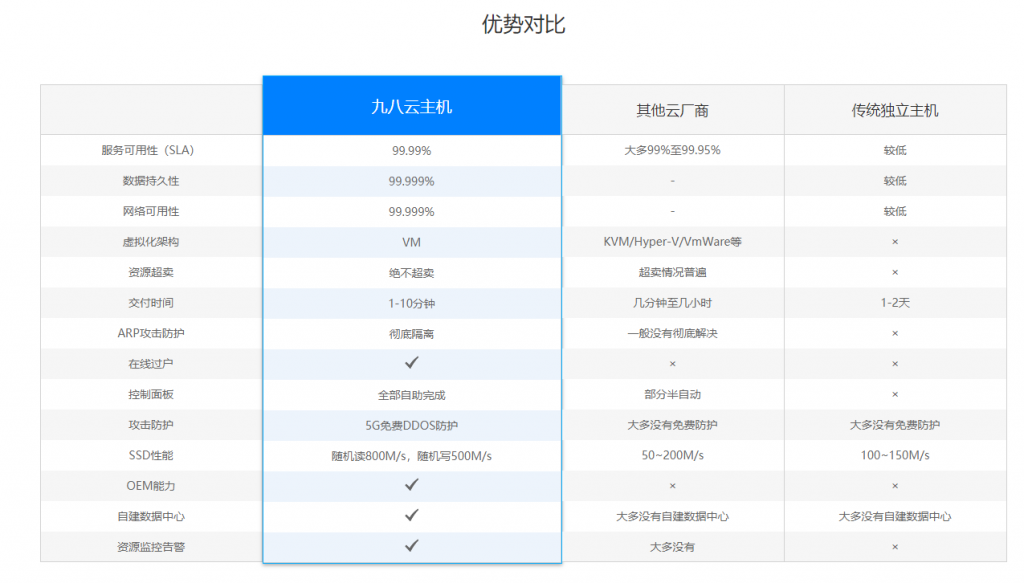Click the 几分钟至几小时 cell
The image size is (1024, 583).
click(673, 303)
